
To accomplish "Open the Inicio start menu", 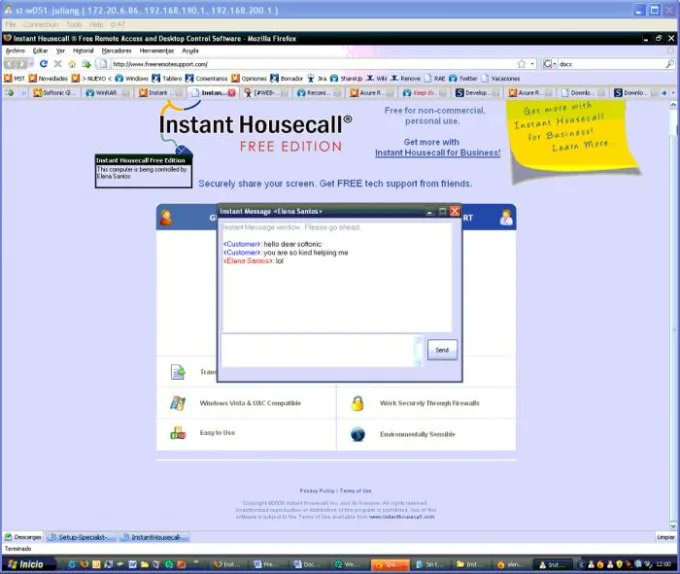I will click(27, 564).
